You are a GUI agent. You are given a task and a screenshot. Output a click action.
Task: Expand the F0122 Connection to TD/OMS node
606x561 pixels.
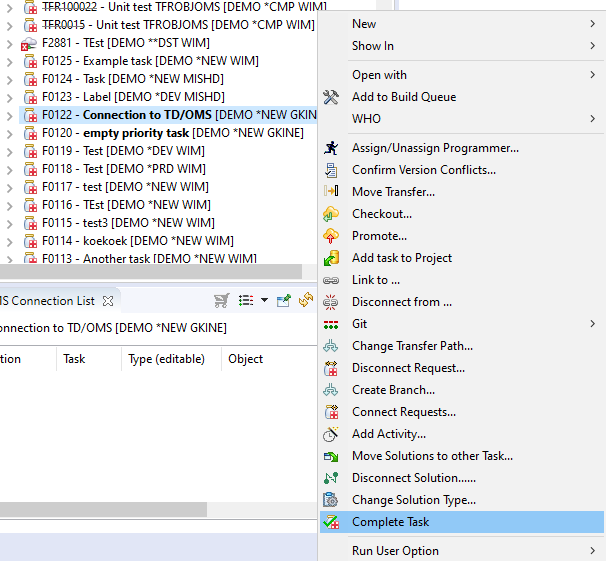point(9,115)
